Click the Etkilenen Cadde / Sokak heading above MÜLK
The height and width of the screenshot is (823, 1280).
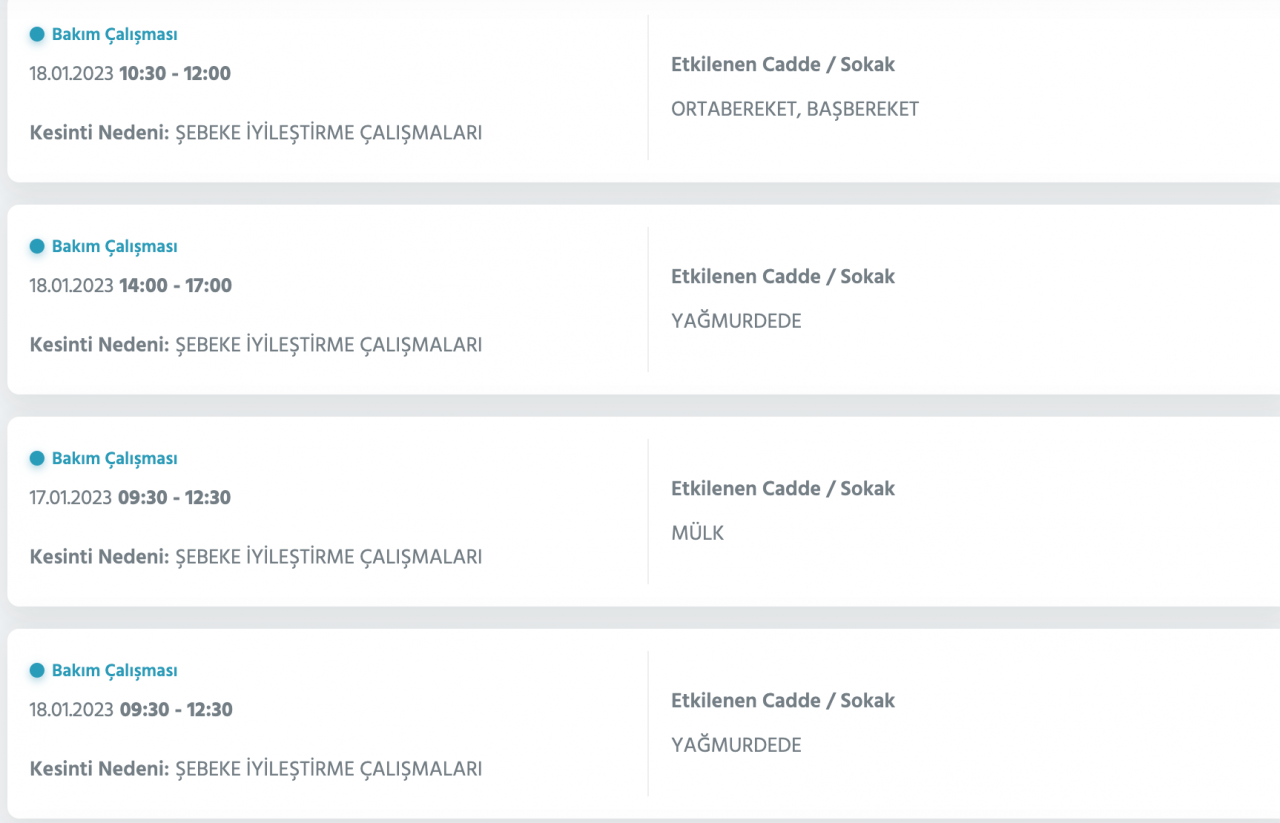(x=783, y=488)
